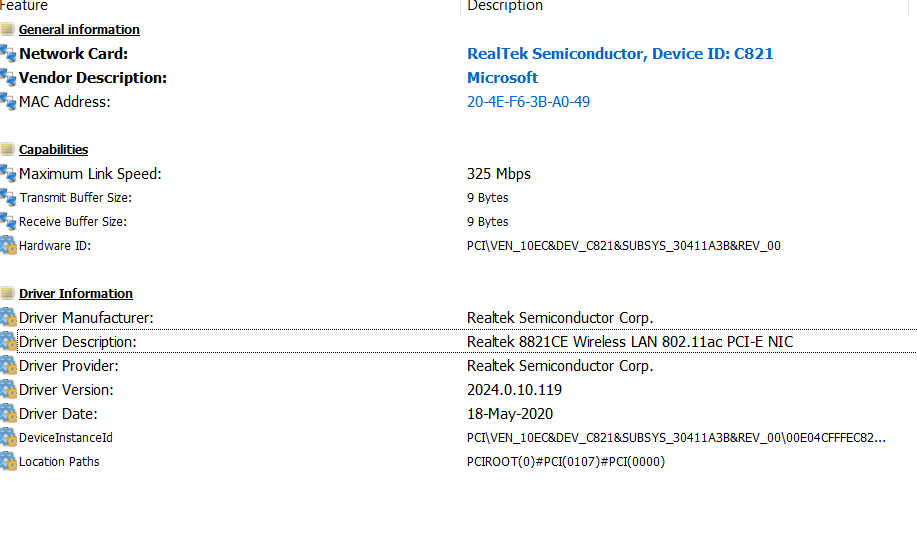The height and width of the screenshot is (551, 917).
Task: Click the MAC Address row icon
Action: tap(8, 102)
